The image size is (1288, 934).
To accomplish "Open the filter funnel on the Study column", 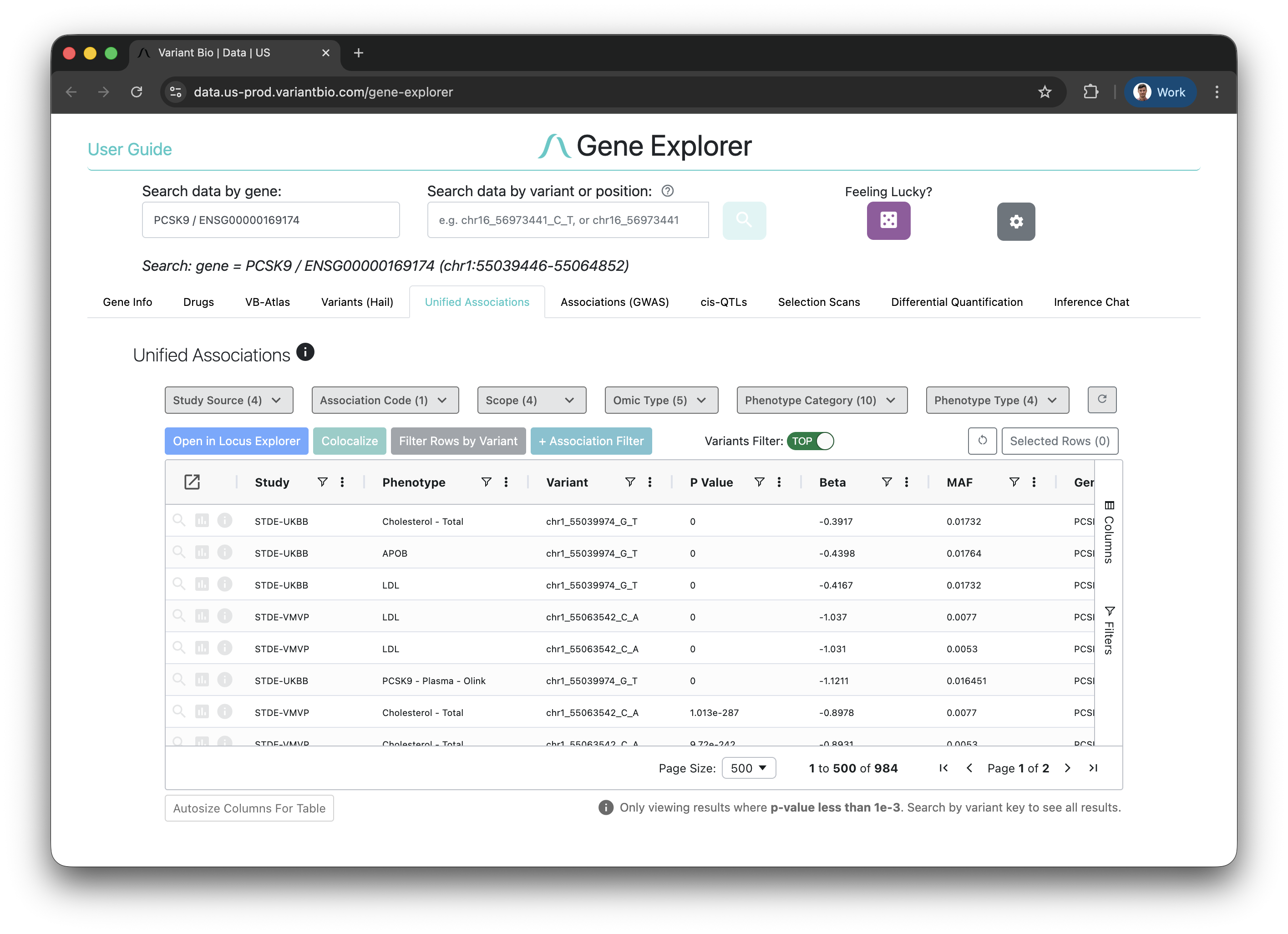I will click(x=323, y=482).
